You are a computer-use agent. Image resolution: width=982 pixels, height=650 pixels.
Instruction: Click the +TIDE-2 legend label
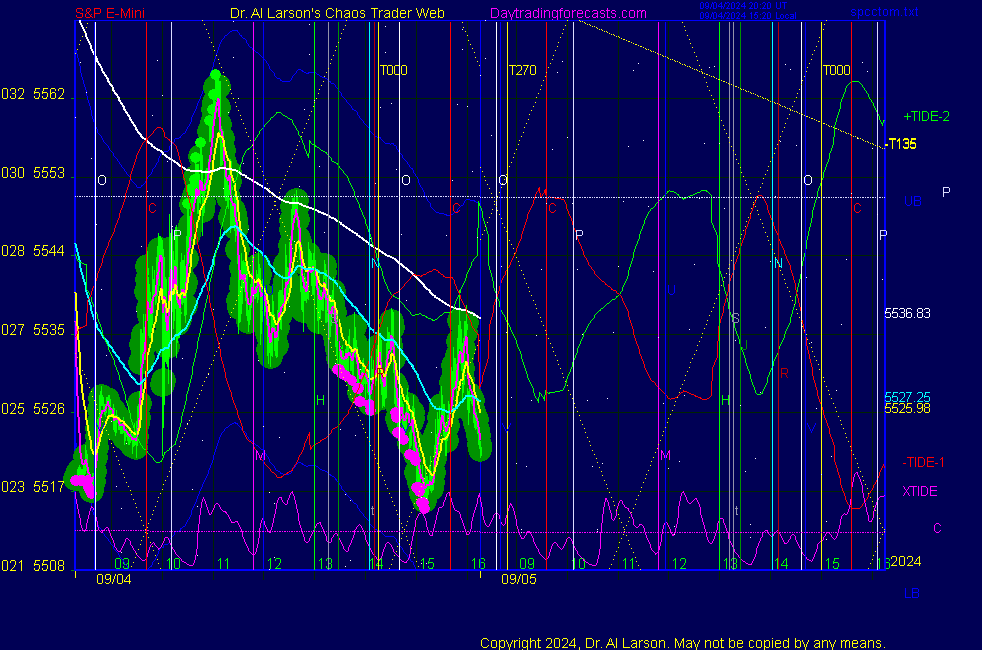pos(926,116)
